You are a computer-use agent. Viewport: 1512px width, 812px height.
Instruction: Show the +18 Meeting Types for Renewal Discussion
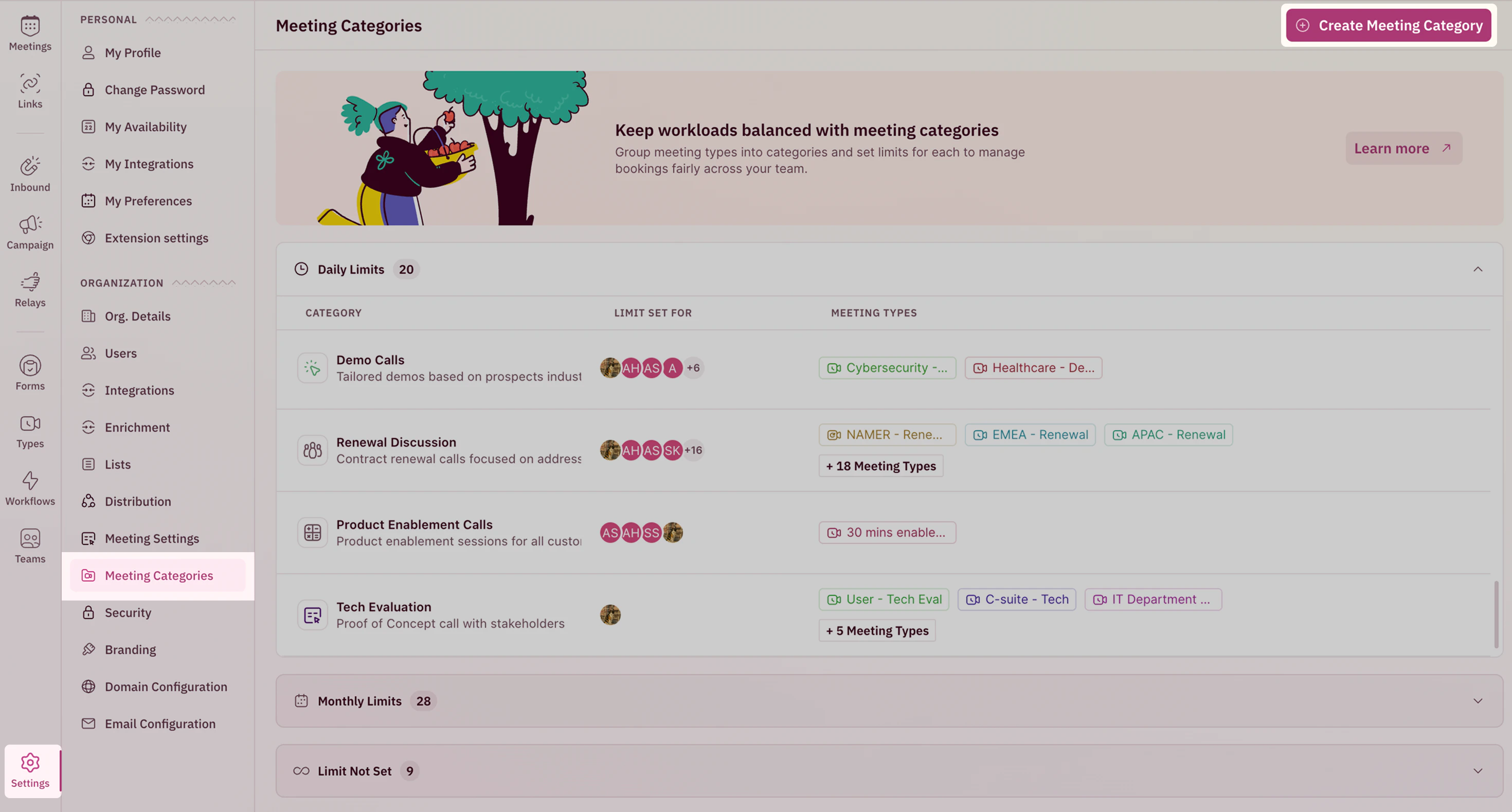880,466
